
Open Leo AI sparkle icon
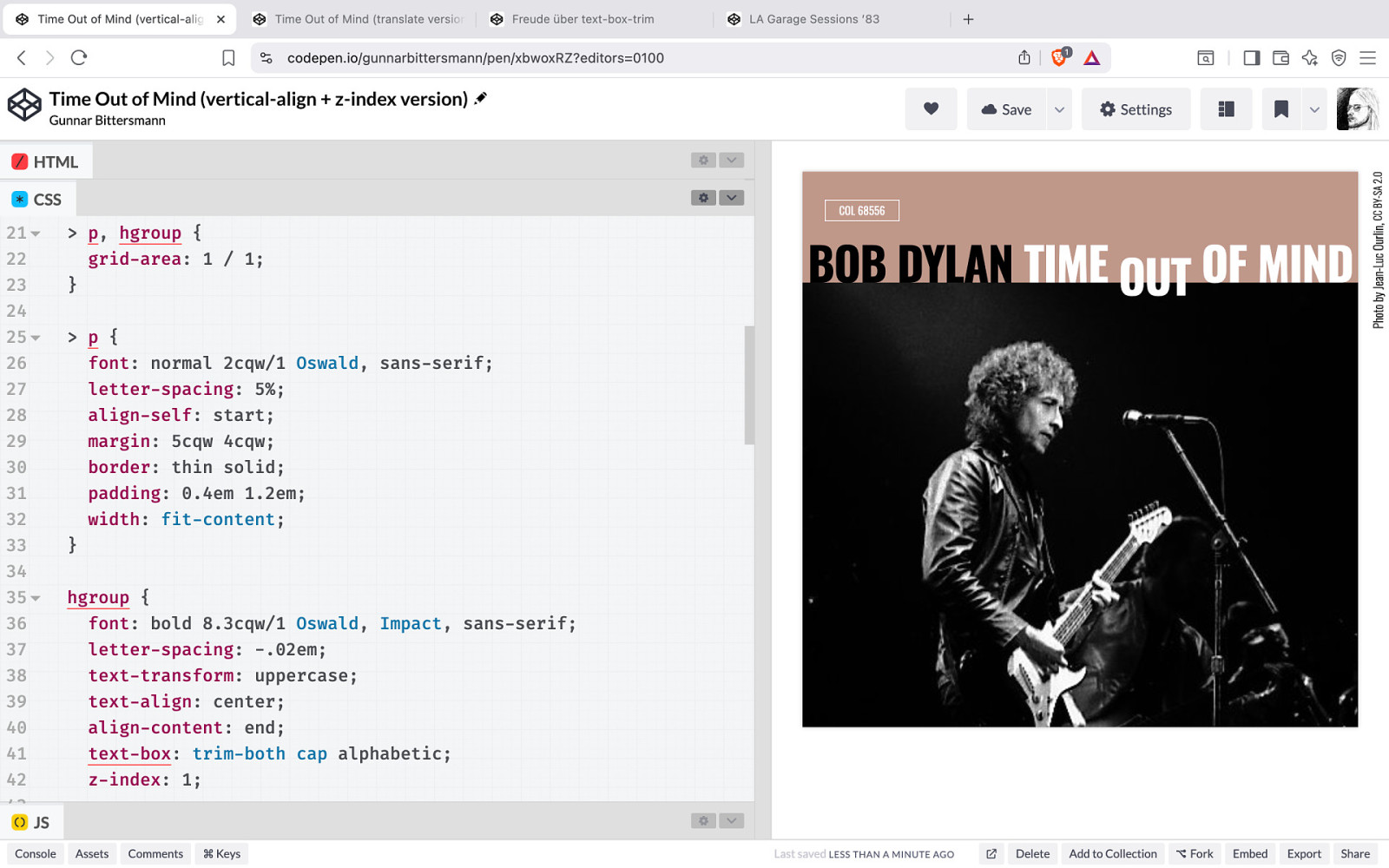pos(1310,57)
